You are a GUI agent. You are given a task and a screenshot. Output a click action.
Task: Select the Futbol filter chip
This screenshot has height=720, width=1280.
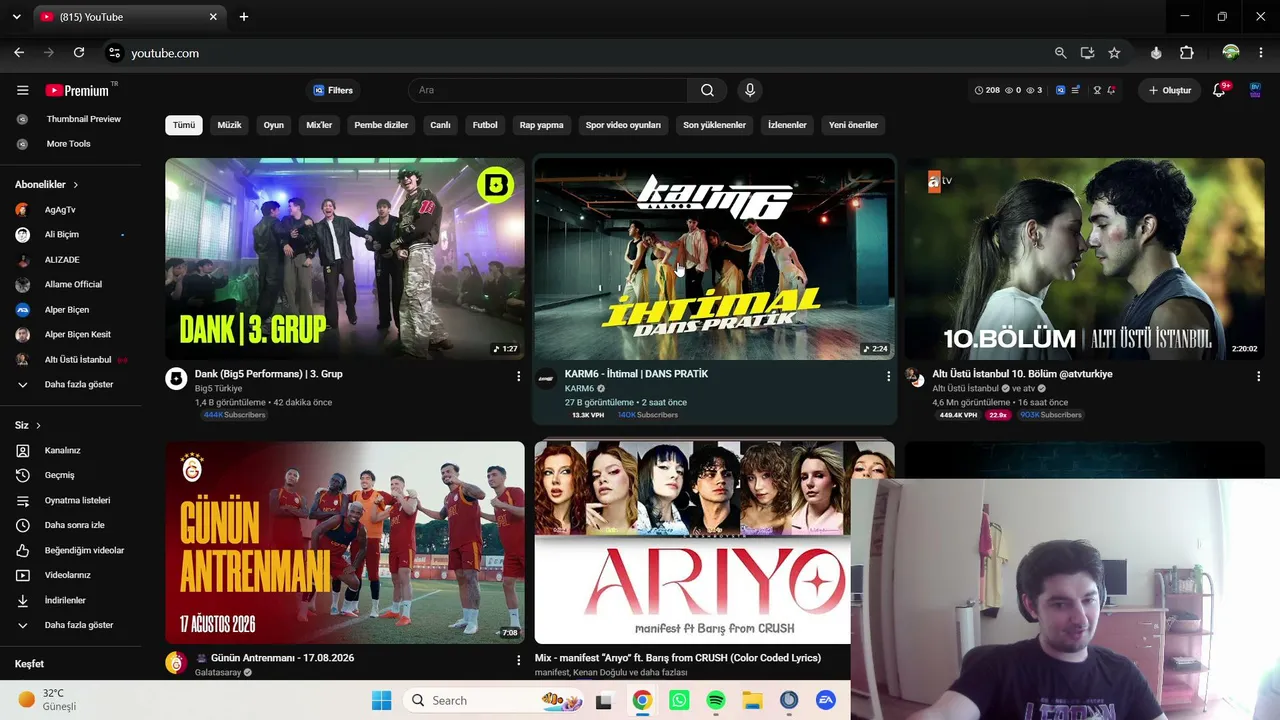pyautogui.click(x=485, y=125)
